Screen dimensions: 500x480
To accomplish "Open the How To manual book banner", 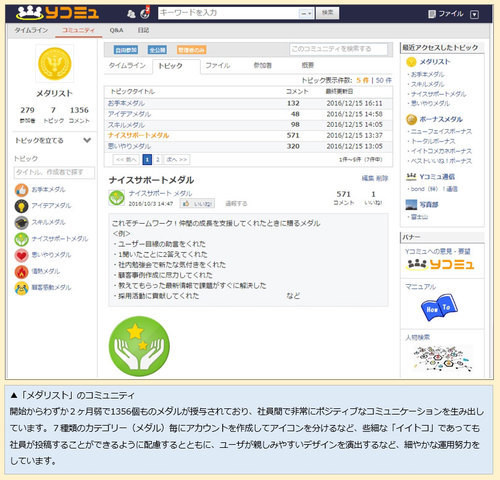I will (439, 307).
